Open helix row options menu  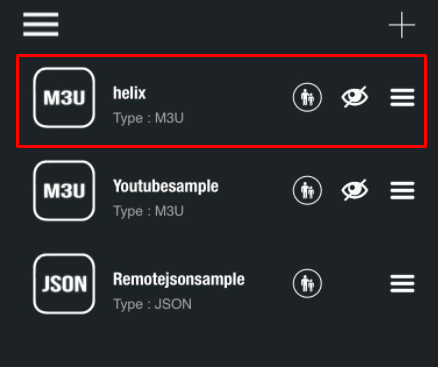402,97
